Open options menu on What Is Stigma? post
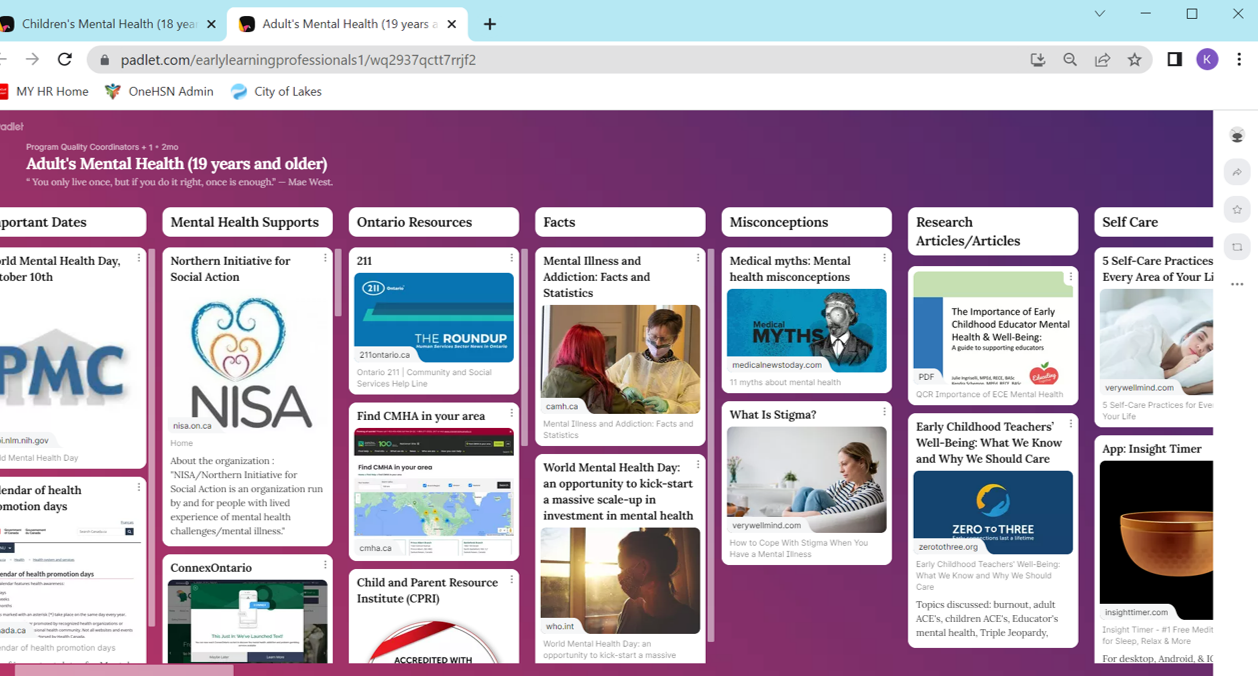The width and height of the screenshot is (1258, 676). 884,411
